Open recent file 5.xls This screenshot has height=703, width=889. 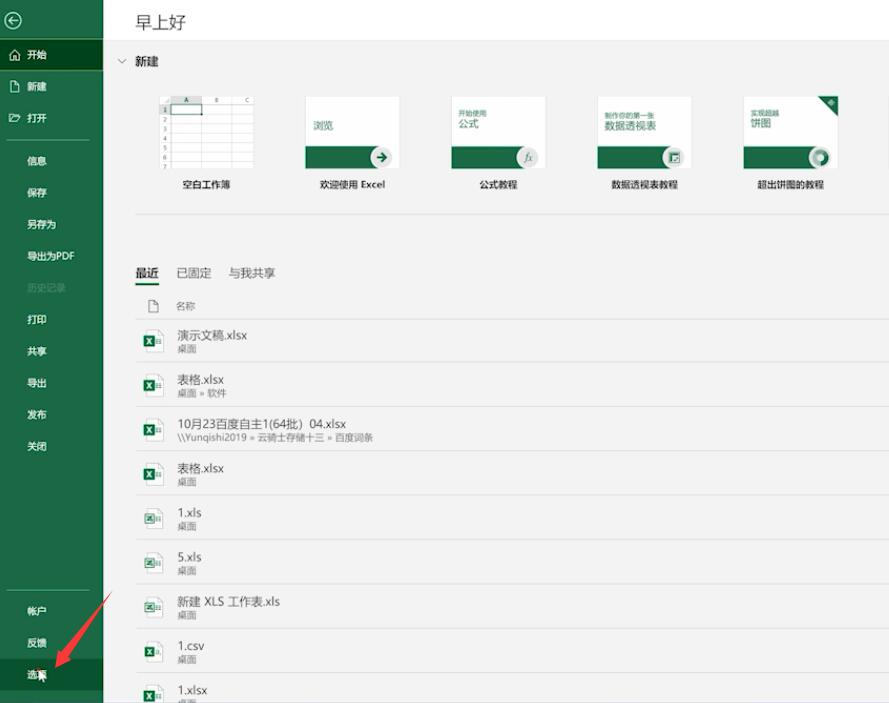(512, 563)
